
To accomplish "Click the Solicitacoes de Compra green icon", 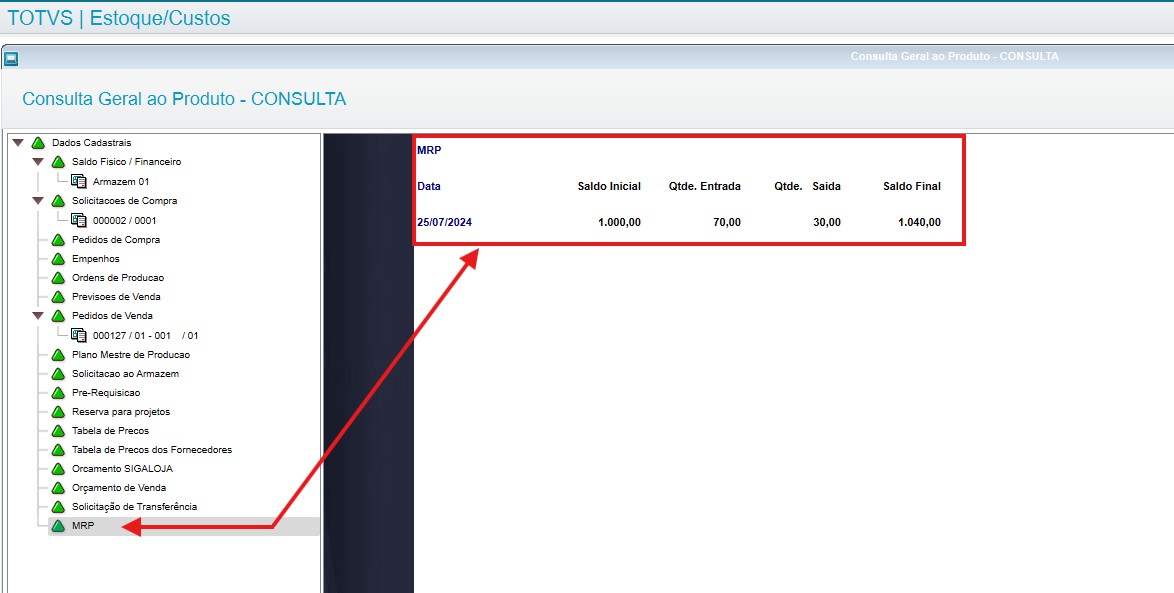I will [x=58, y=201].
